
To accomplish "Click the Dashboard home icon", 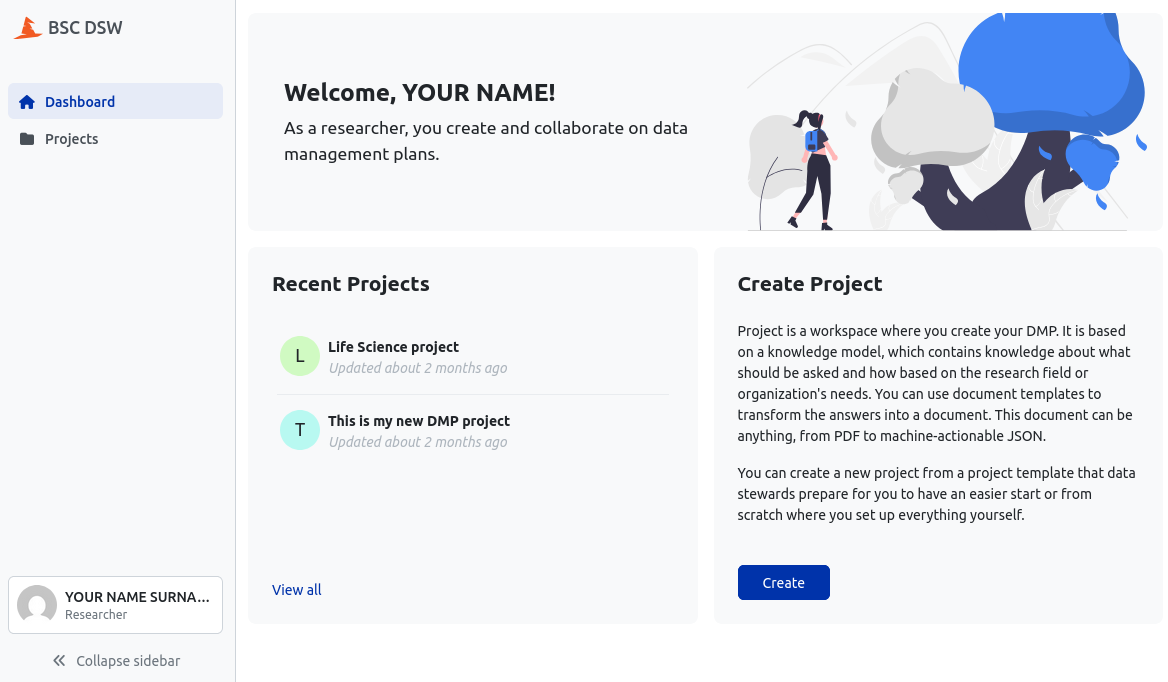I will point(27,102).
